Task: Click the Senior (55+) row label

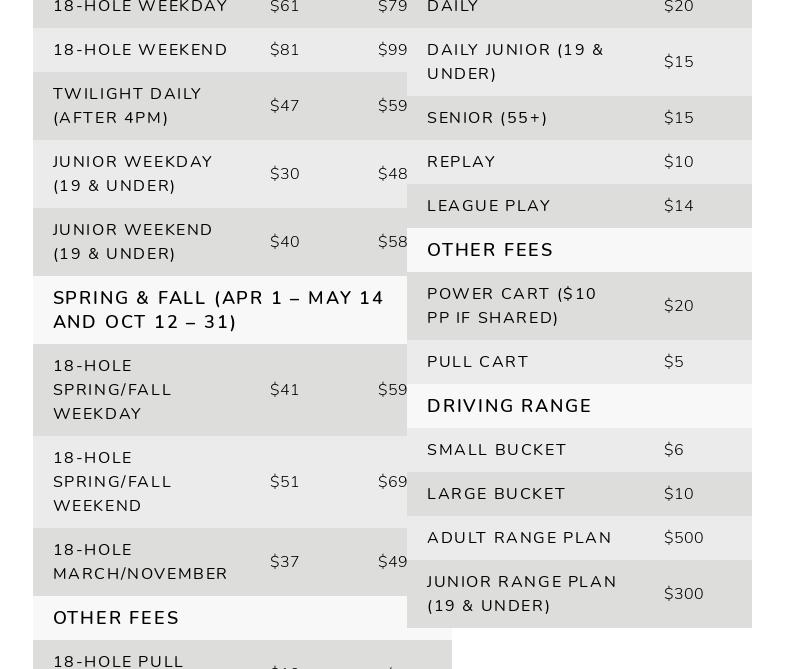Action: pyautogui.click(x=487, y=118)
